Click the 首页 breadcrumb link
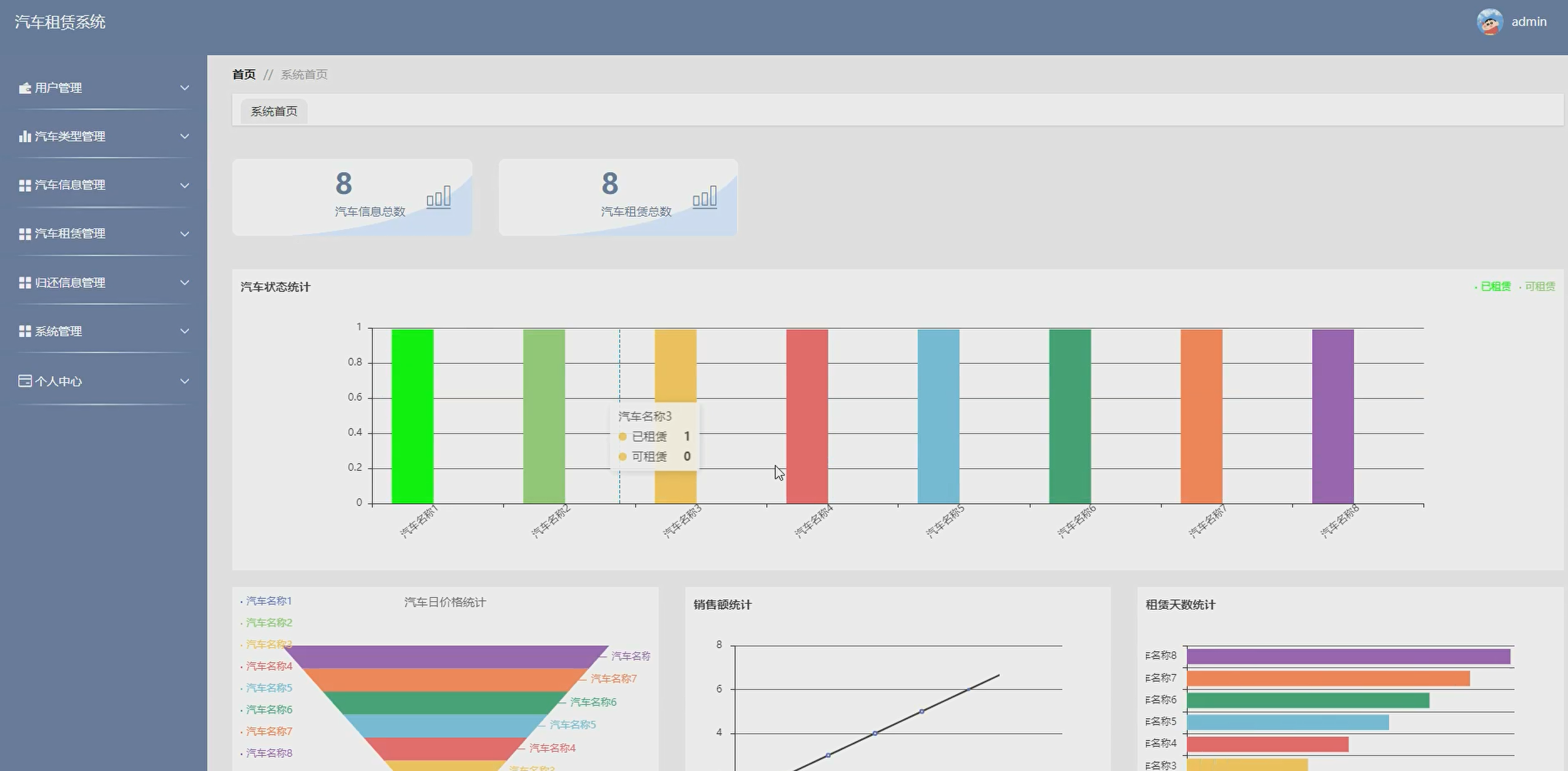Viewport: 1568px width, 771px height. pyautogui.click(x=244, y=74)
